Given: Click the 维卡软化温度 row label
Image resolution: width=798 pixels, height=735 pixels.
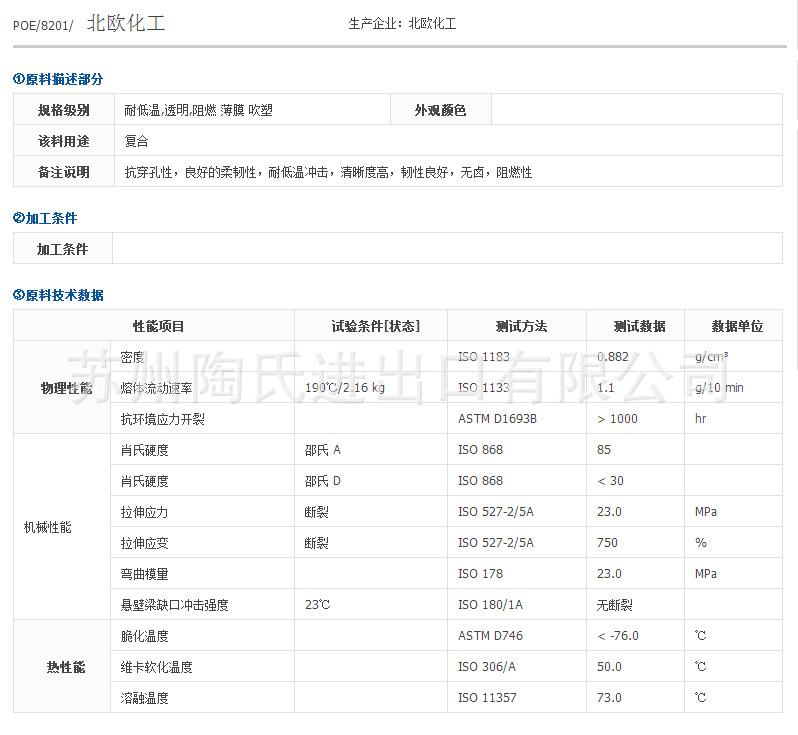Looking at the screenshot, I should pos(156,668).
